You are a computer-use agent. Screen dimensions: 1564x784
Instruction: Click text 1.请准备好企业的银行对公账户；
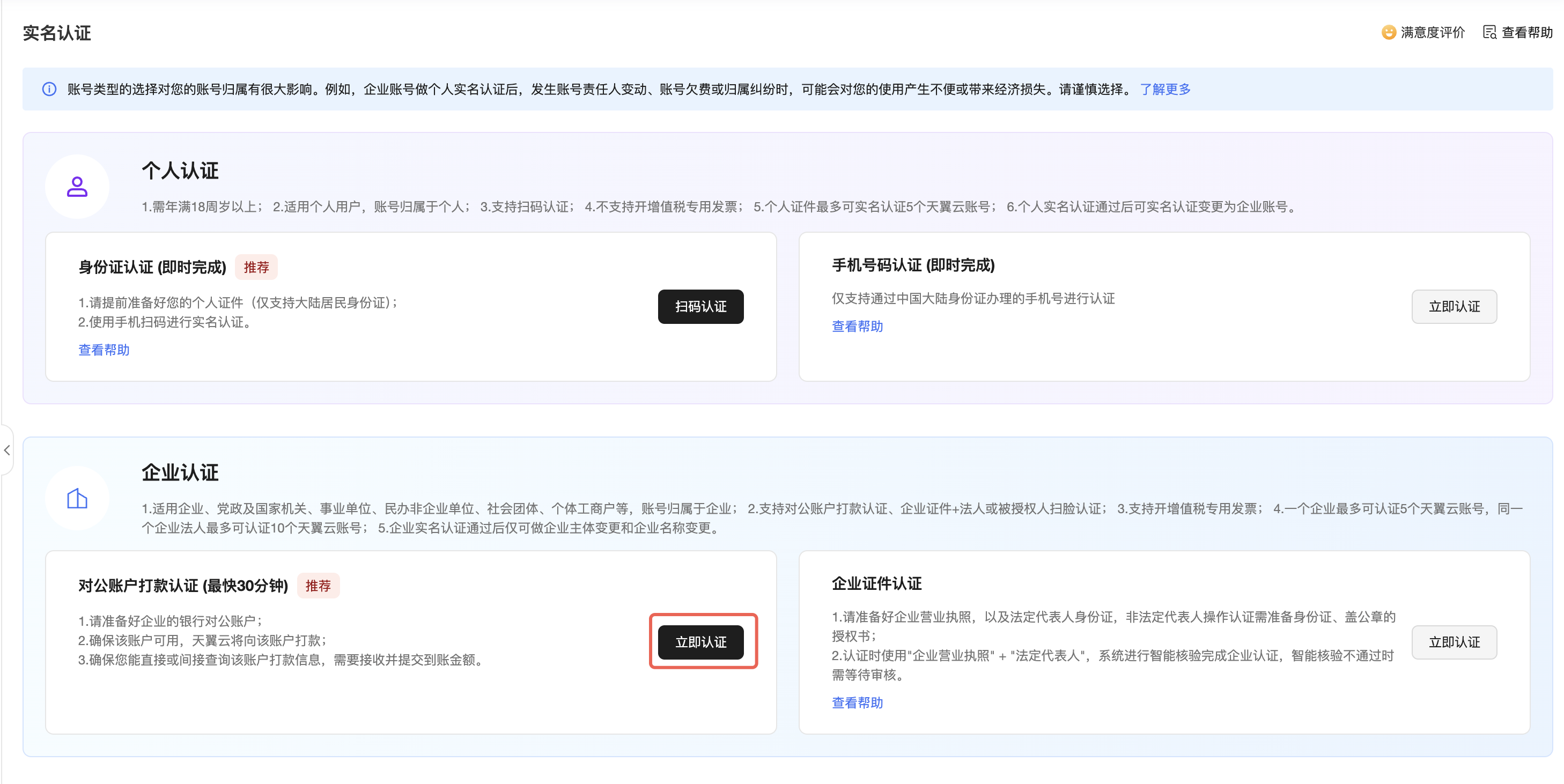point(171,621)
